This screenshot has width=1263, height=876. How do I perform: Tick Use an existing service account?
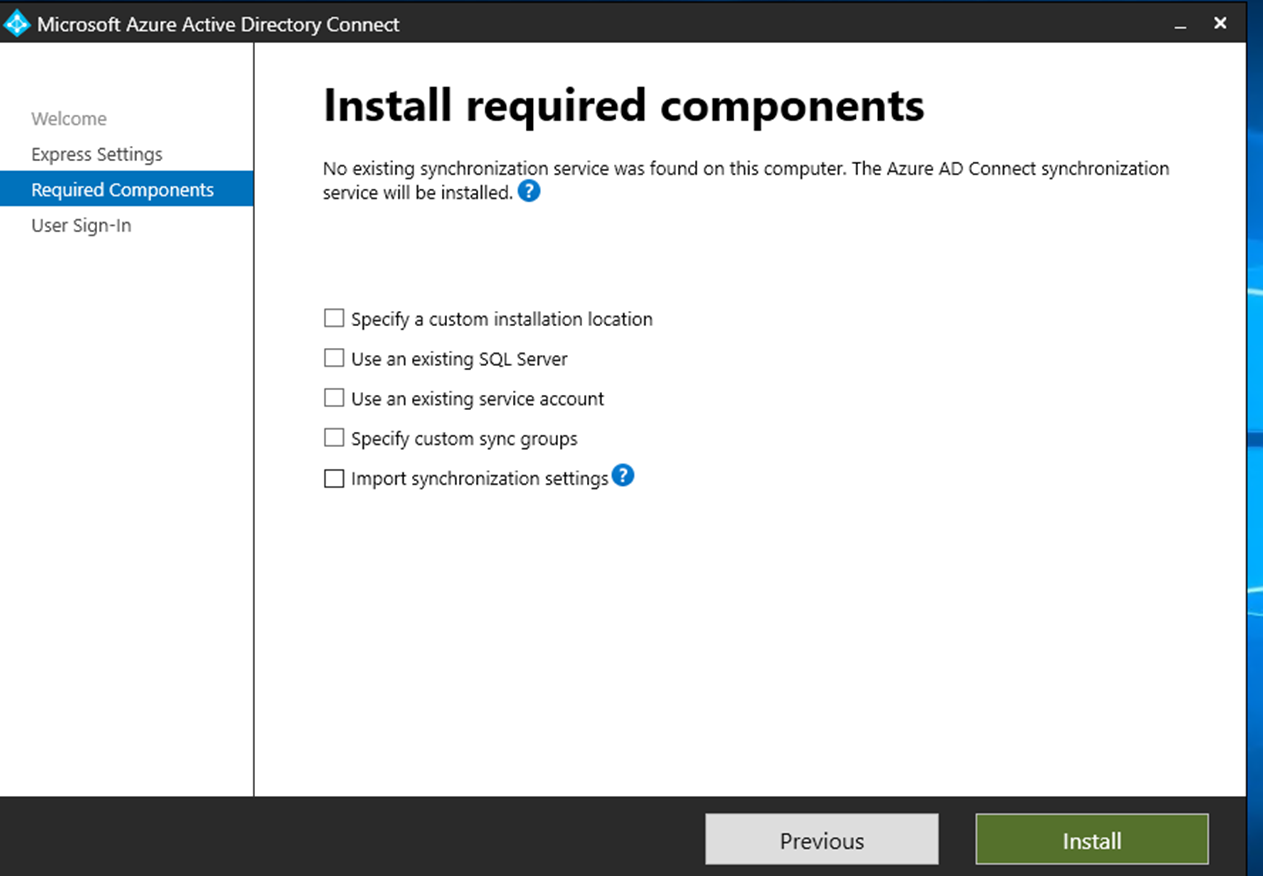pyautogui.click(x=334, y=398)
